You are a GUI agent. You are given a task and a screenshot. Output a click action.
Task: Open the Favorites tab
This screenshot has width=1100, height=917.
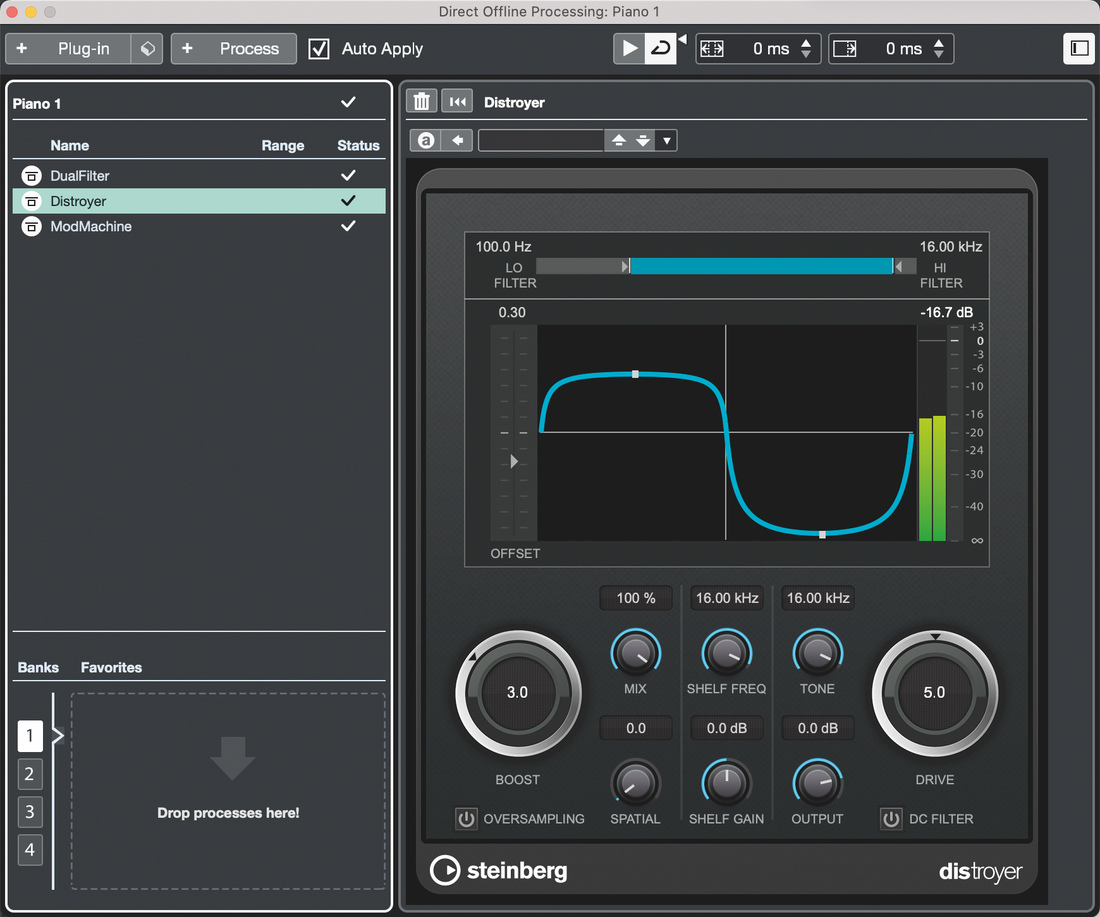[111, 667]
